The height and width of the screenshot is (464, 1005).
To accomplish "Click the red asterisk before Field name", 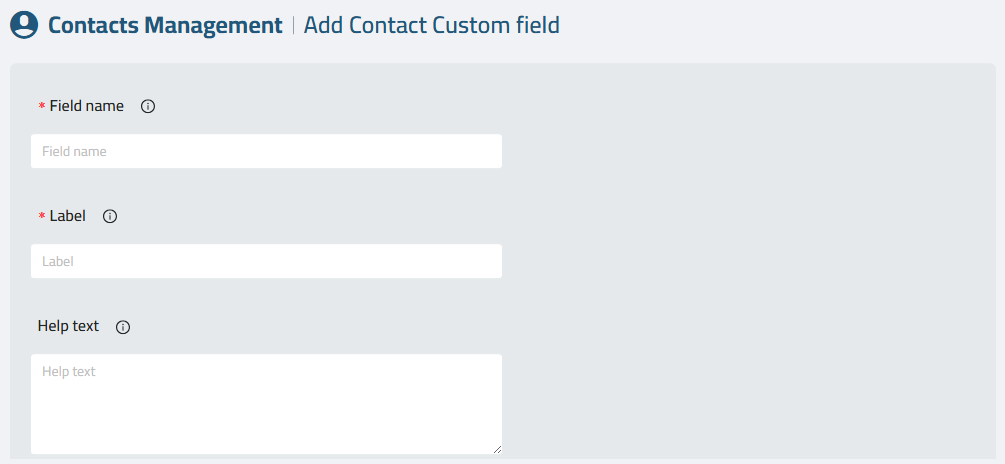I will [x=42, y=106].
